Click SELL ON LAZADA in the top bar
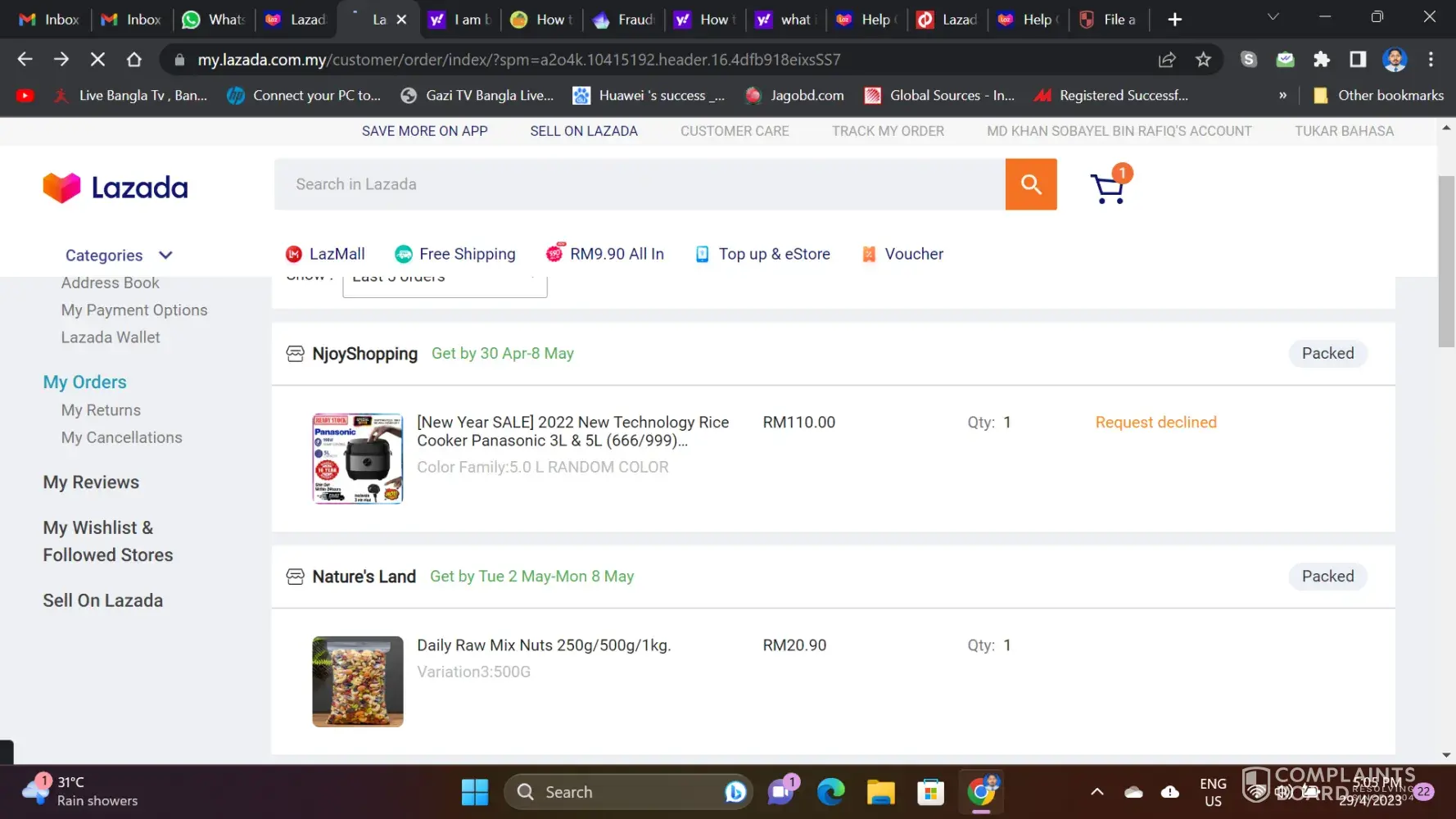 click(x=584, y=131)
